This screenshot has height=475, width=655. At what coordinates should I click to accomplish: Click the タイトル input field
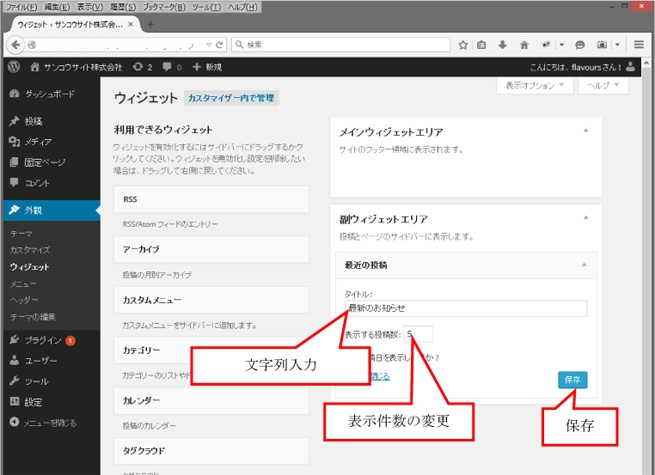click(x=466, y=308)
